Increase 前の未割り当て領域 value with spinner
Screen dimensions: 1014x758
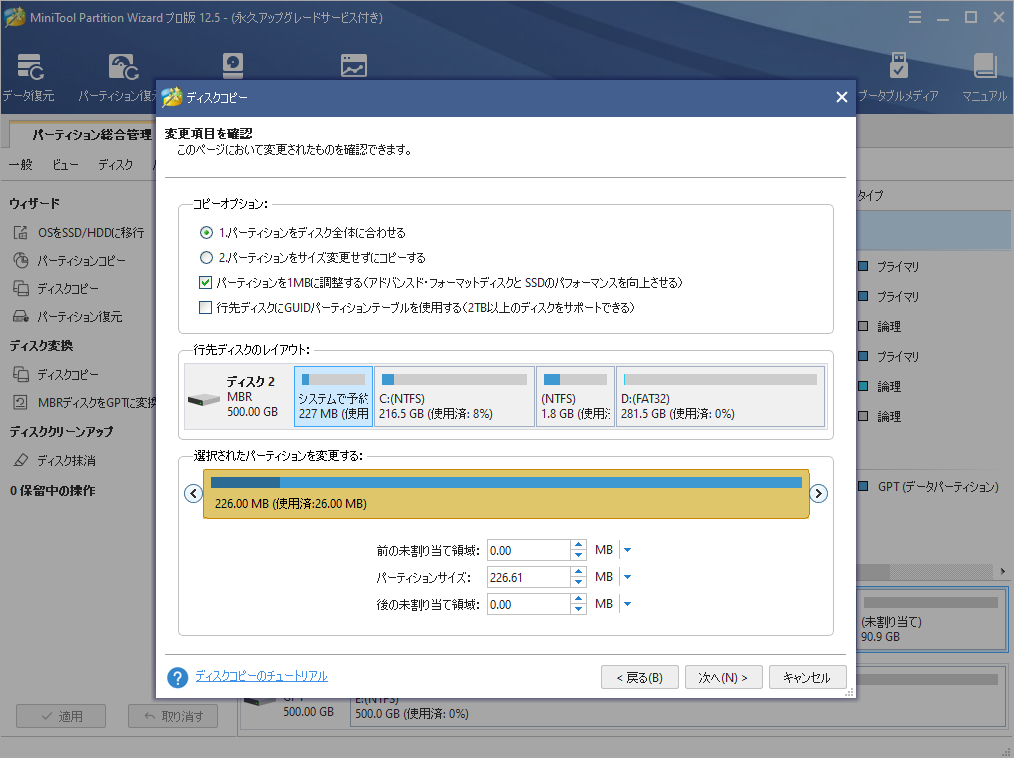pos(579,546)
